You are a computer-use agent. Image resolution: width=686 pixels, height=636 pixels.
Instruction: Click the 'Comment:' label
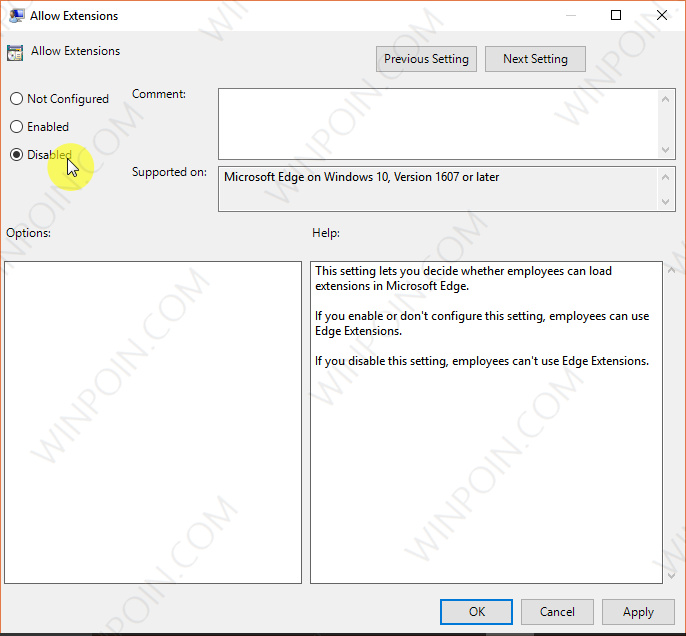(159, 94)
